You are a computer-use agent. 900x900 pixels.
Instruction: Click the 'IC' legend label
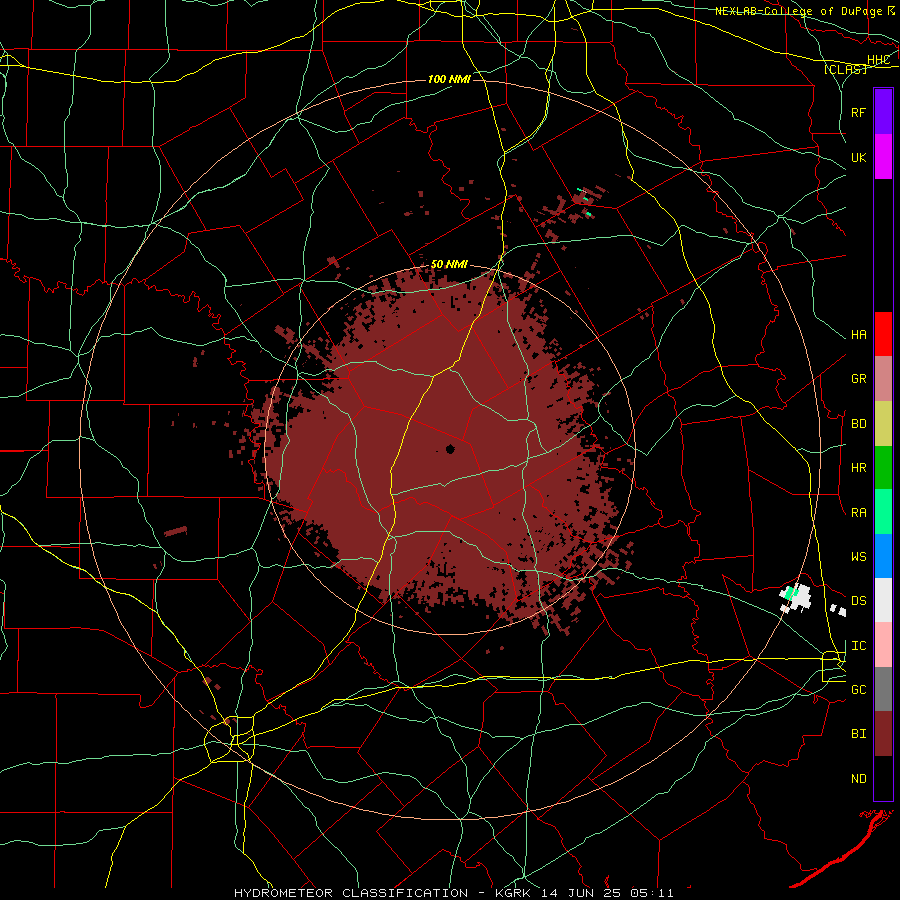pos(859,646)
